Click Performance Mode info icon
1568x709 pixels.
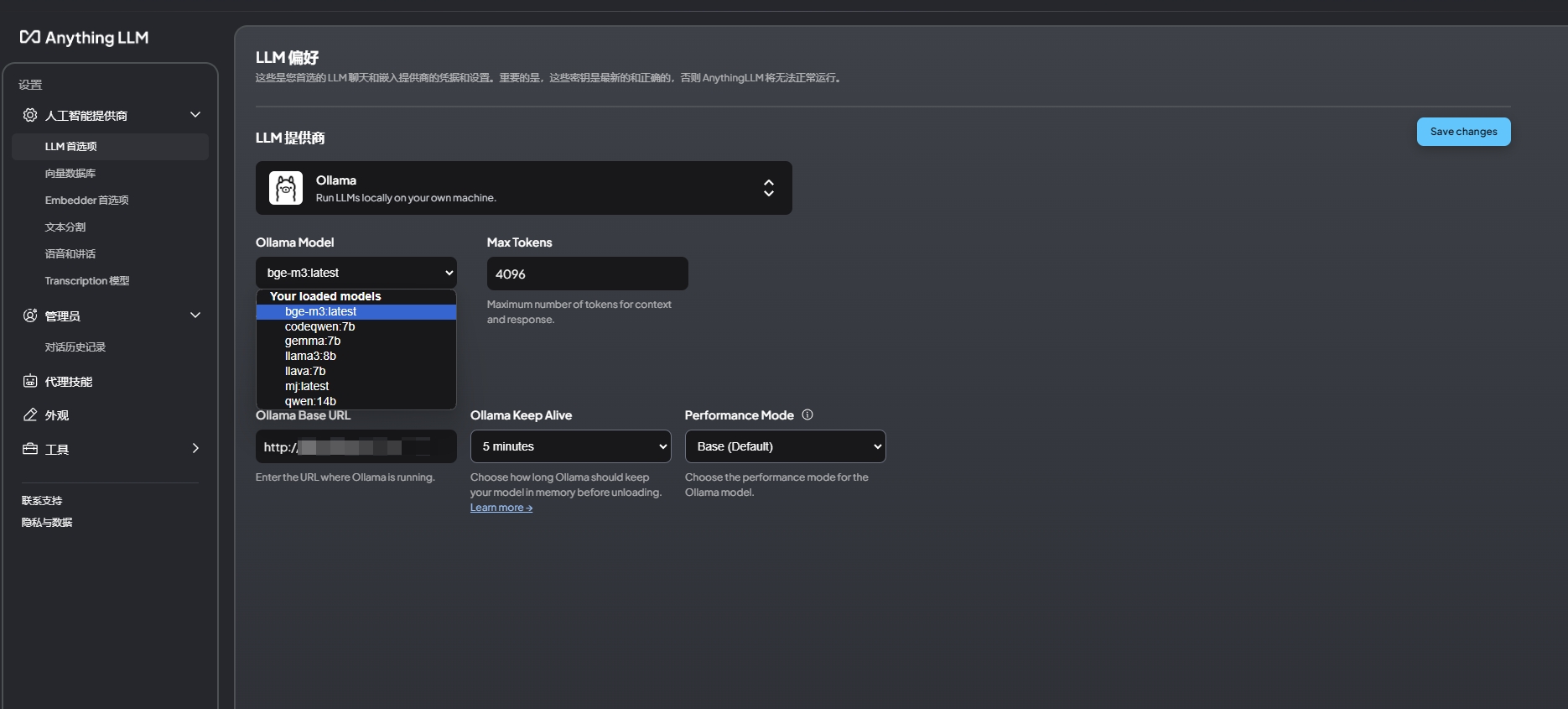[807, 414]
